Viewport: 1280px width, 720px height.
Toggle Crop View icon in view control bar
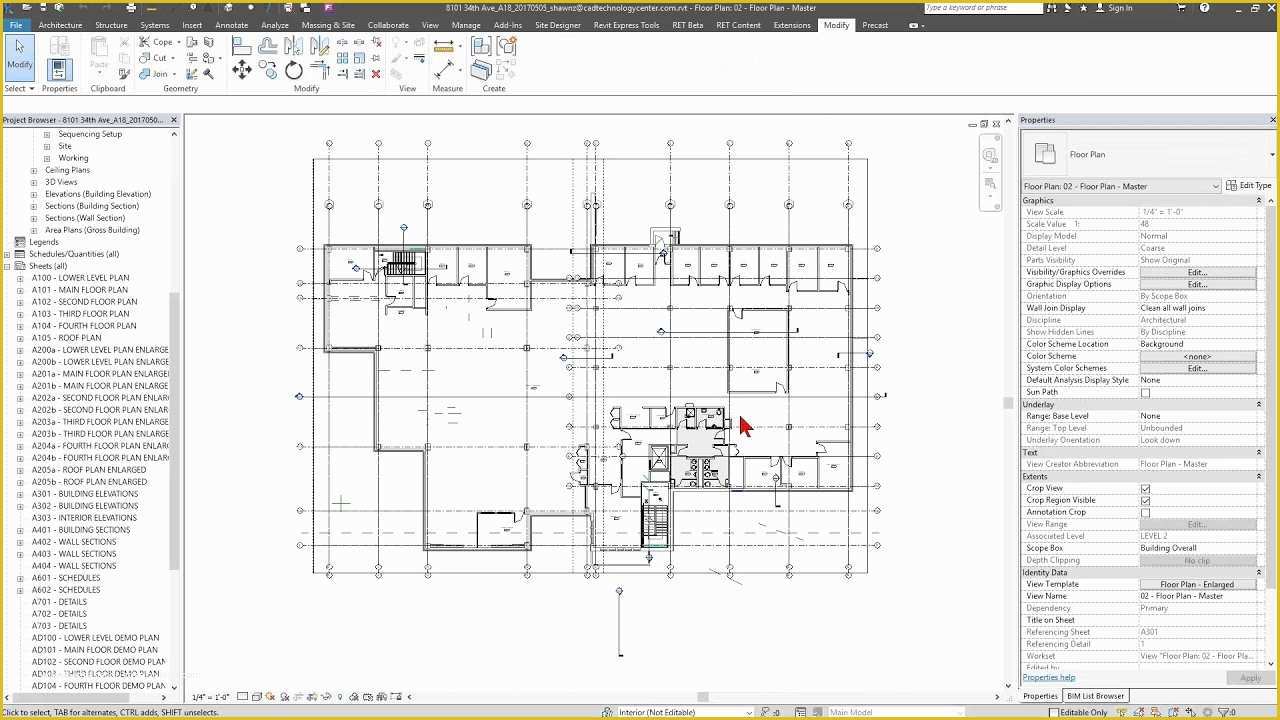298,697
